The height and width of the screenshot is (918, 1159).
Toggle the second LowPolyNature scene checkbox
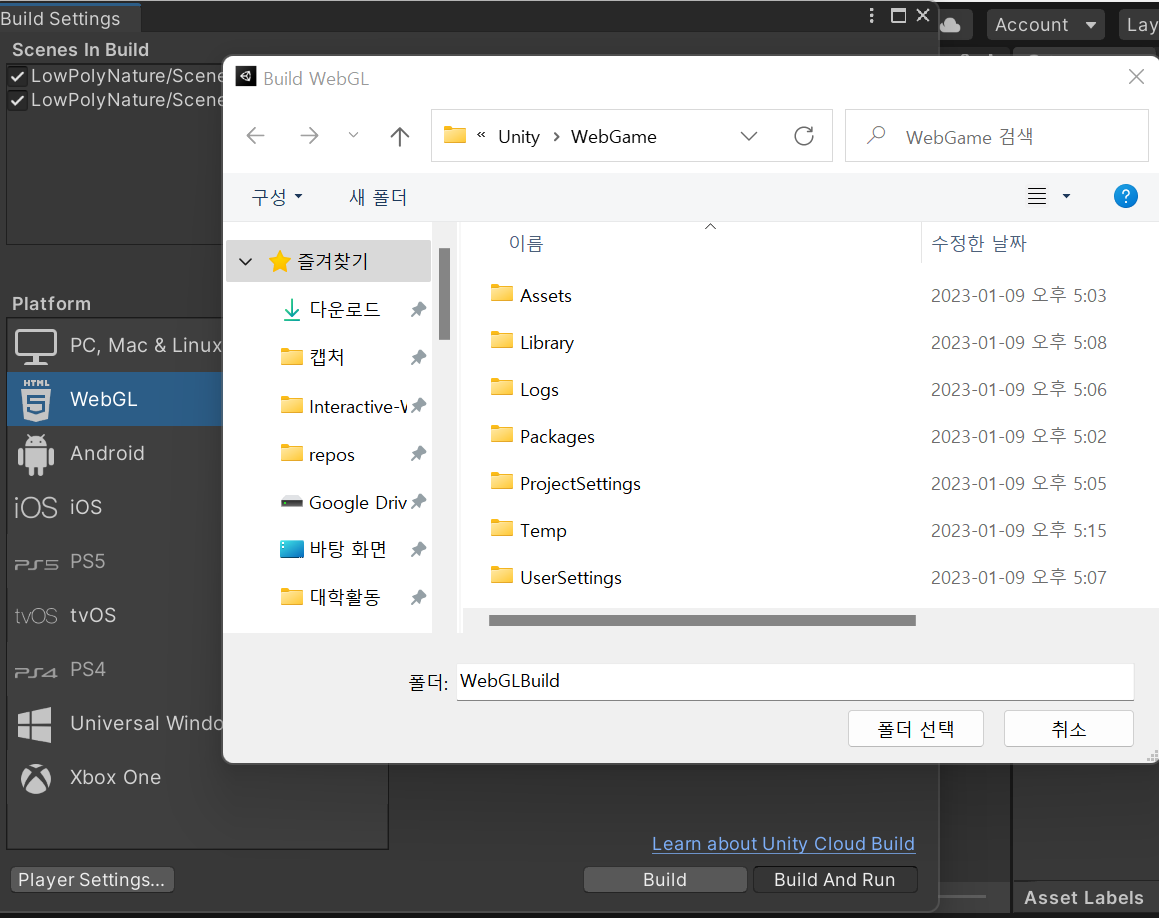click(x=18, y=101)
